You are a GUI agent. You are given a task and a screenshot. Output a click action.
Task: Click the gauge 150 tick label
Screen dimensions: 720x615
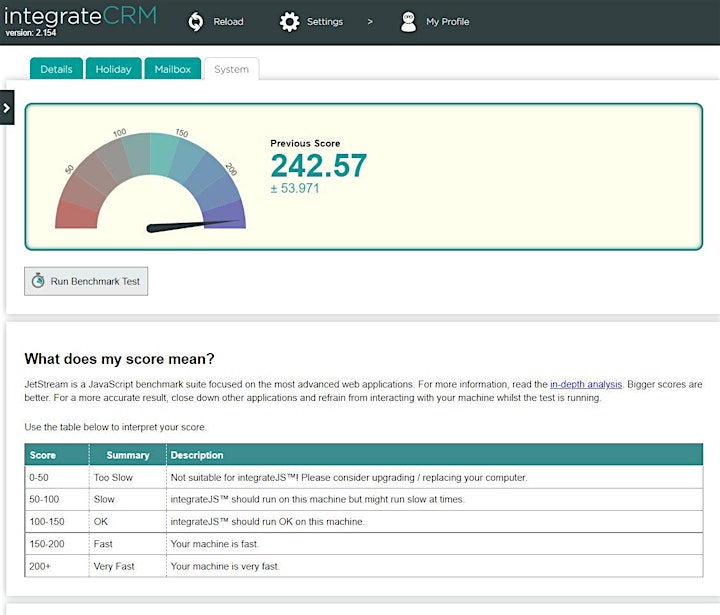click(182, 133)
